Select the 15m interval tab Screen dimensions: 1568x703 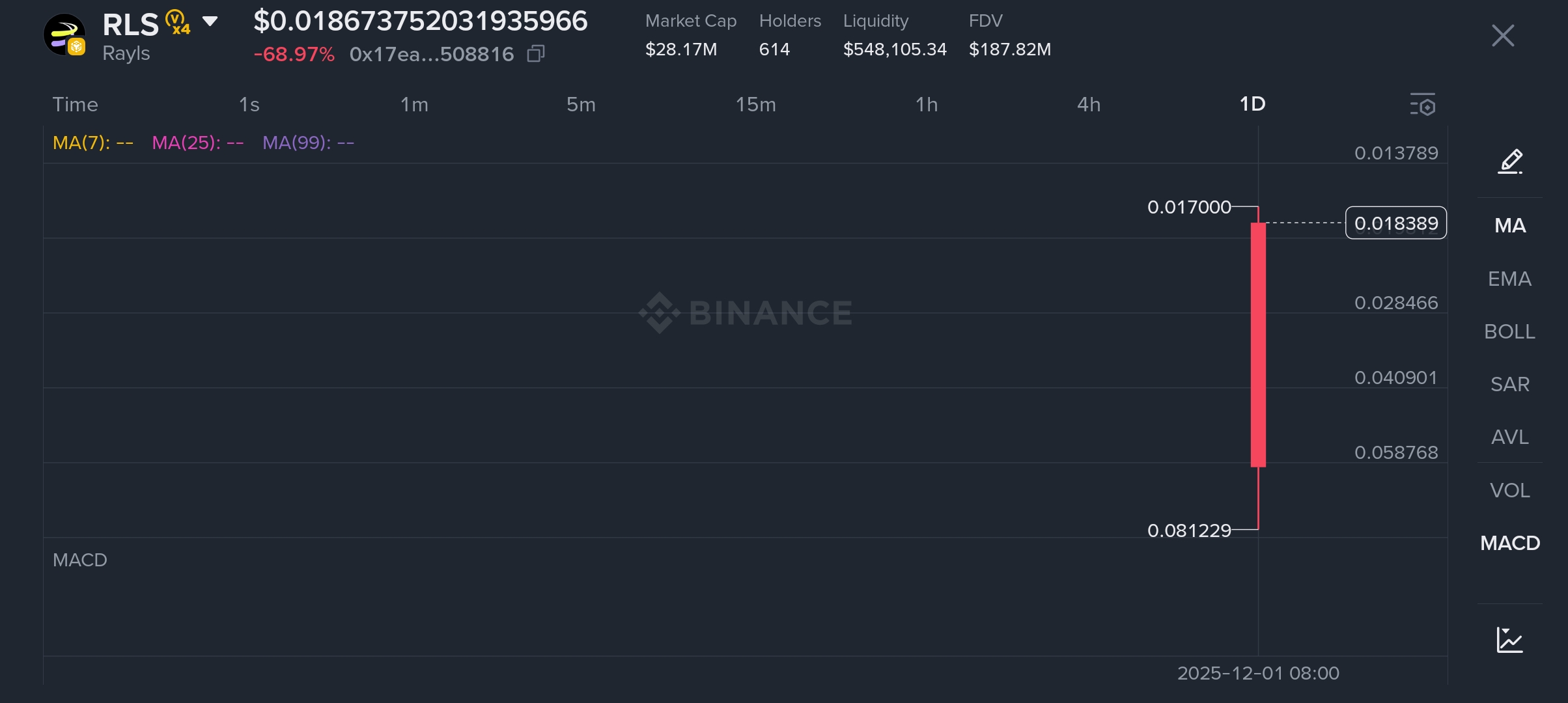(x=755, y=105)
